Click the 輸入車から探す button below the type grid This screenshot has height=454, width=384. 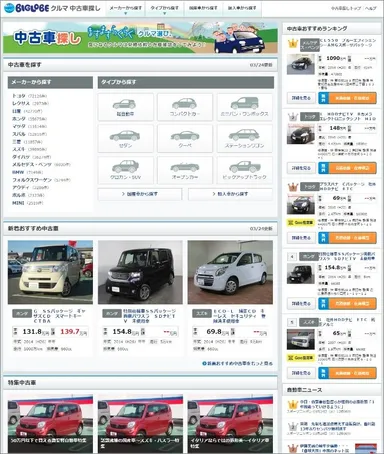click(230, 194)
